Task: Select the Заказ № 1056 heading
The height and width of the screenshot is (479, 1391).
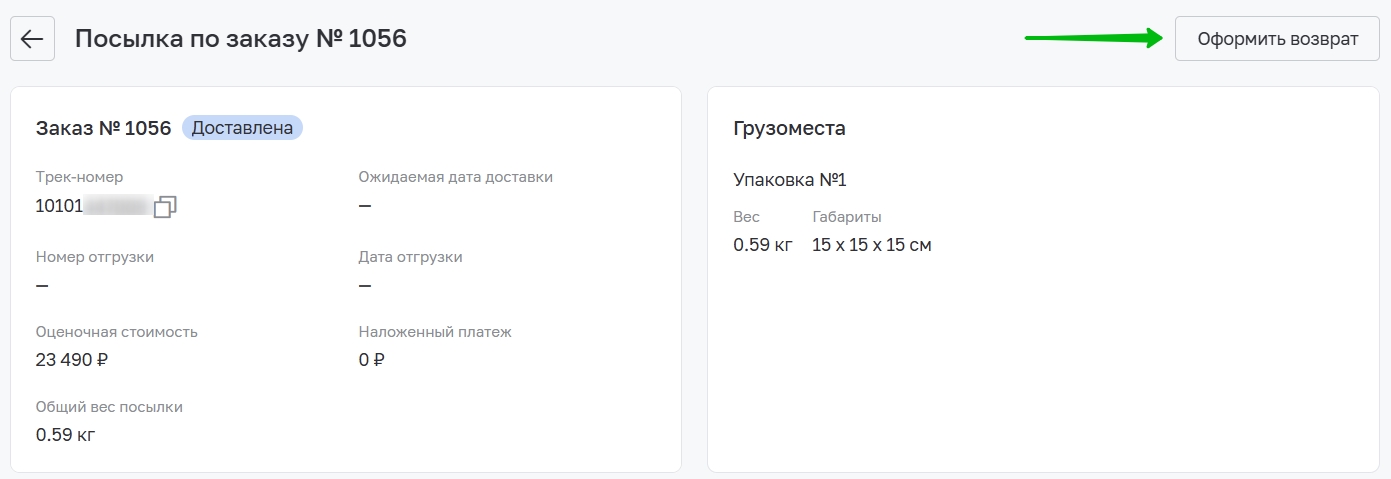Action: tap(103, 128)
